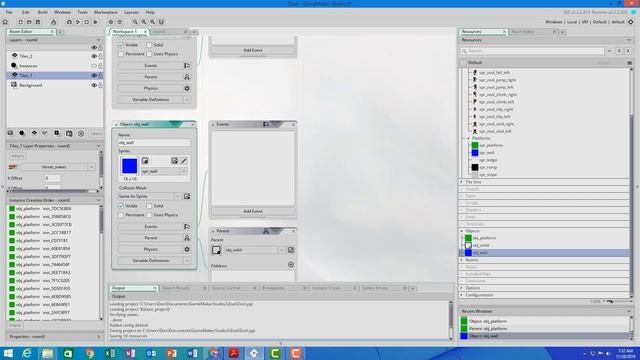Create new layer folder icon
The image size is (640, 360).
click(x=69, y=133)
